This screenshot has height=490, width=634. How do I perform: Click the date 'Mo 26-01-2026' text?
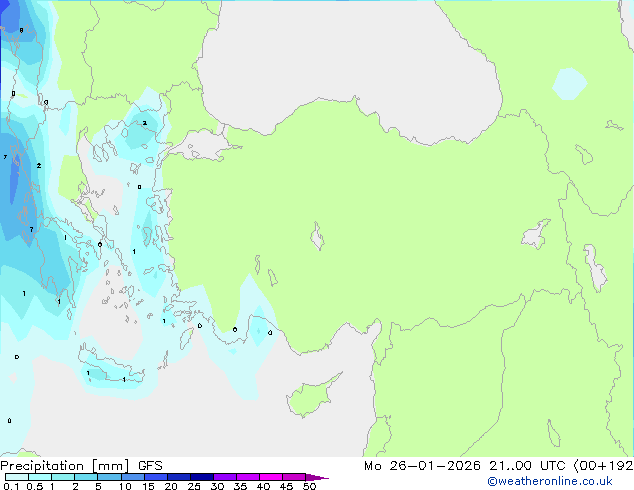[422, 466]
